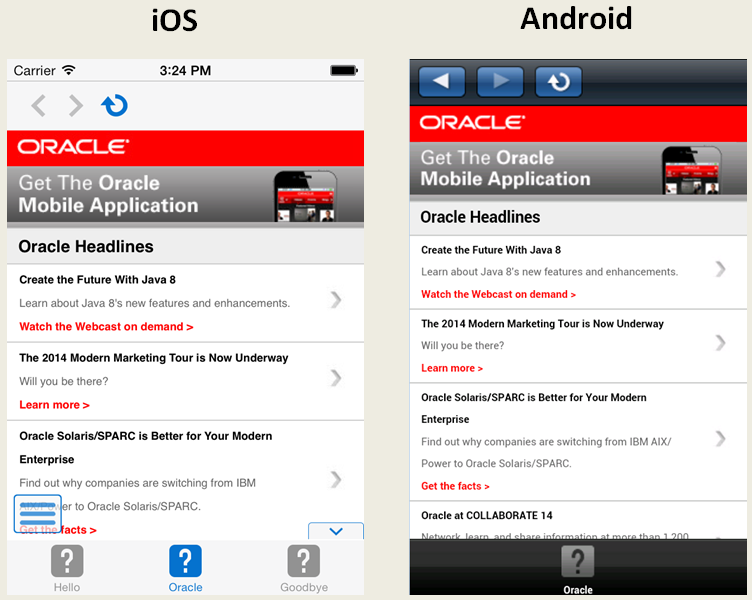Image resolution: width=752 pixels, height=600 pixels.
Task: Tap the iOS back navigation arrow
Action: (39, 106)
